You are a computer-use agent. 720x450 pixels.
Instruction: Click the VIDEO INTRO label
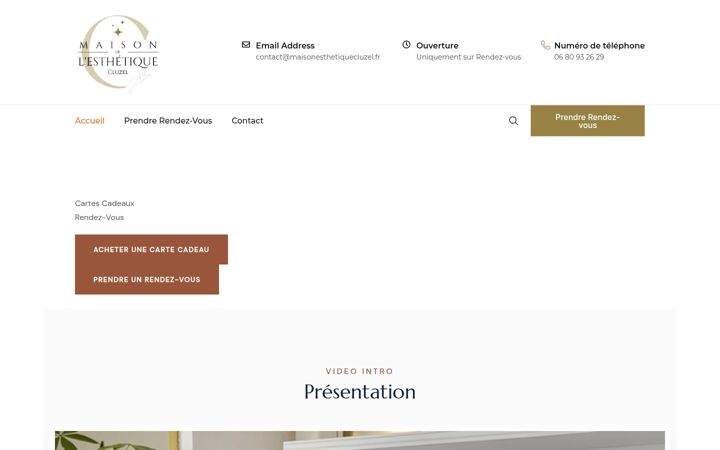(360, 371)
